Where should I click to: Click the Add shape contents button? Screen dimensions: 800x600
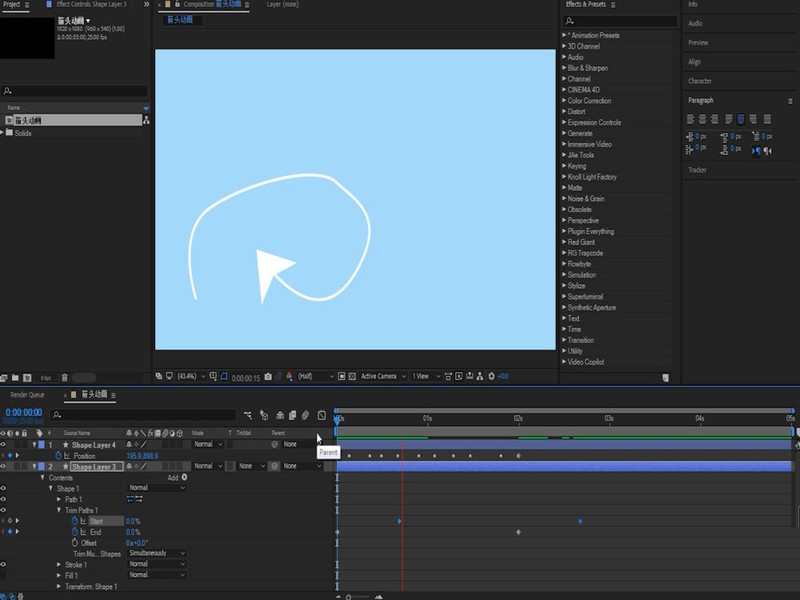click(184, 478)
